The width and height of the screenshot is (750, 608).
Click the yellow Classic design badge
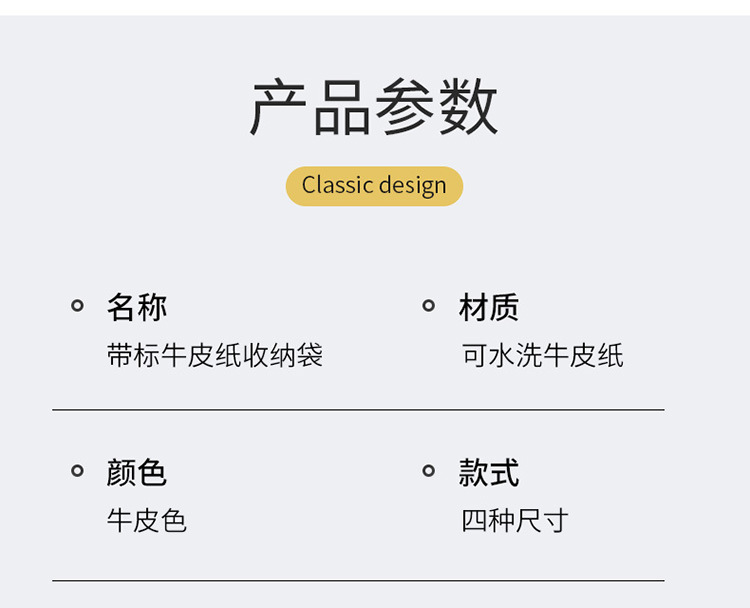tap(374, 186)
